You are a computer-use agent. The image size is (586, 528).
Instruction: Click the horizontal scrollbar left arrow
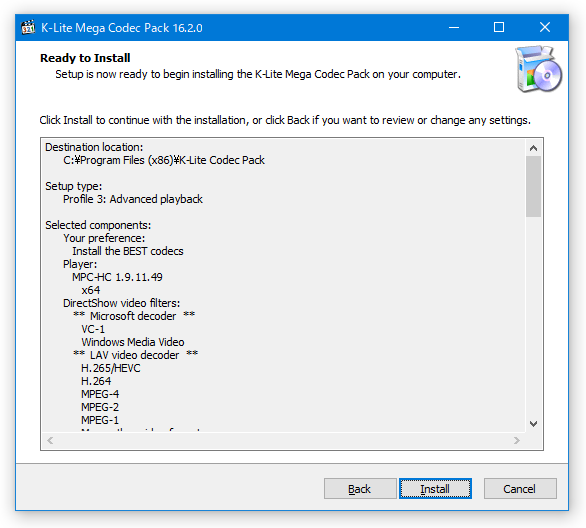point(50,441)
